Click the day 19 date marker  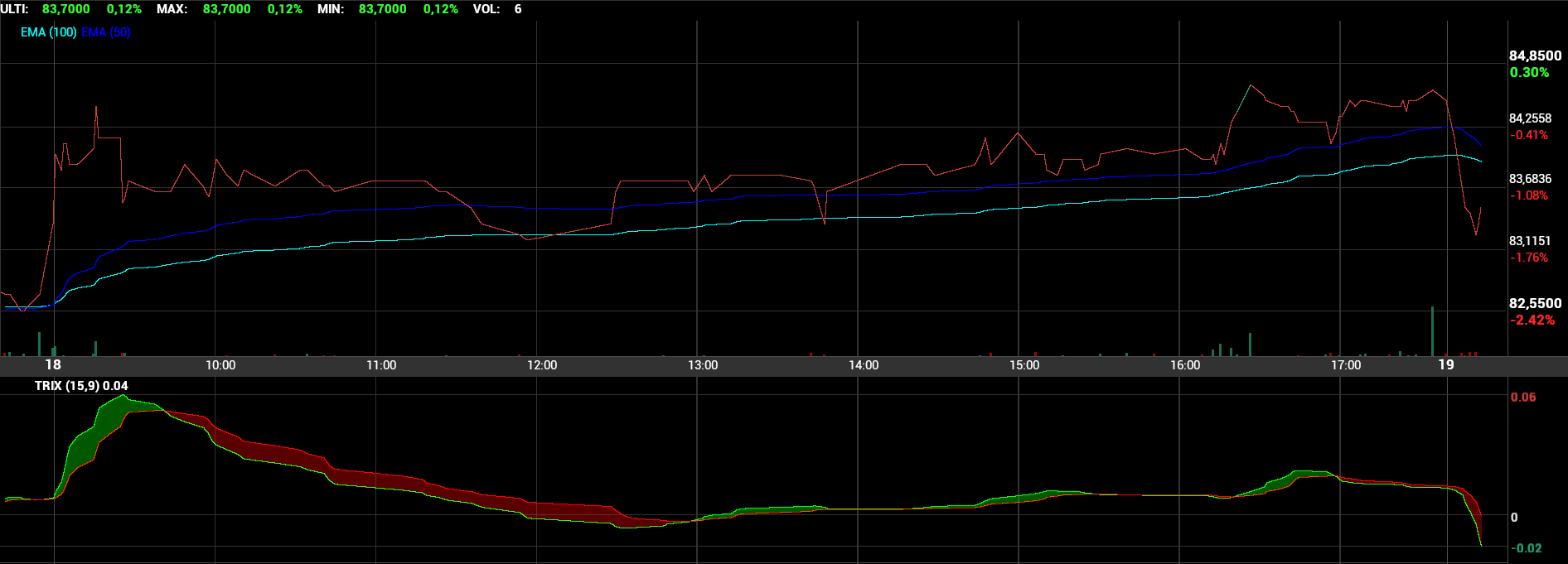click(1446, 364)
